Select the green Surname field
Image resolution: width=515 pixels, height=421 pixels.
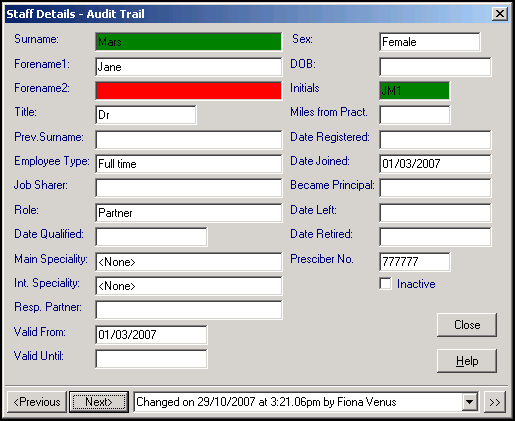point(189,42)
